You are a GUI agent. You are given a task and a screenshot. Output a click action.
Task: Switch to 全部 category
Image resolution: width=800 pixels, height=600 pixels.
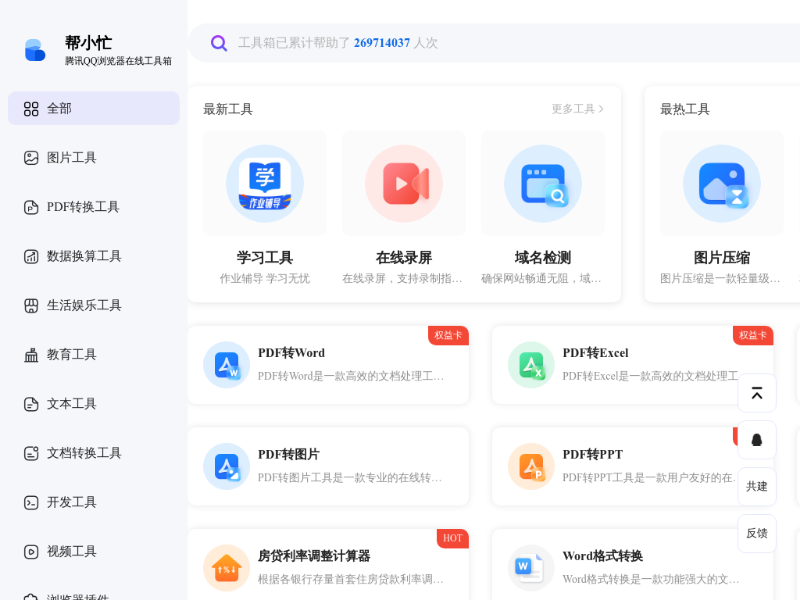coord(94,108)
